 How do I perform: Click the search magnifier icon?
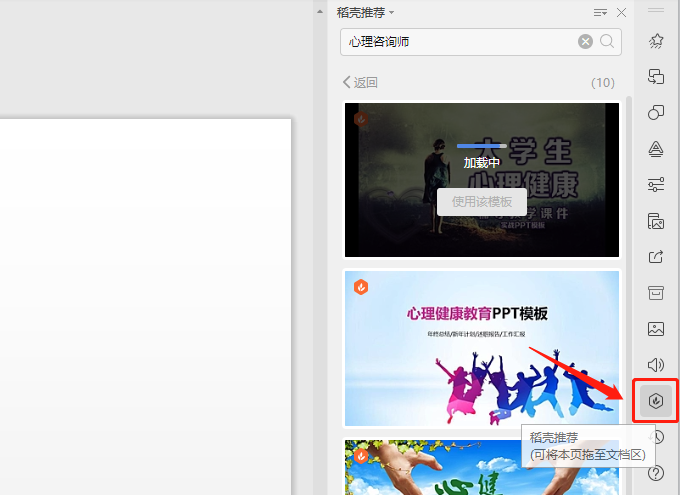pyautogui.click(x=608, y=41)
